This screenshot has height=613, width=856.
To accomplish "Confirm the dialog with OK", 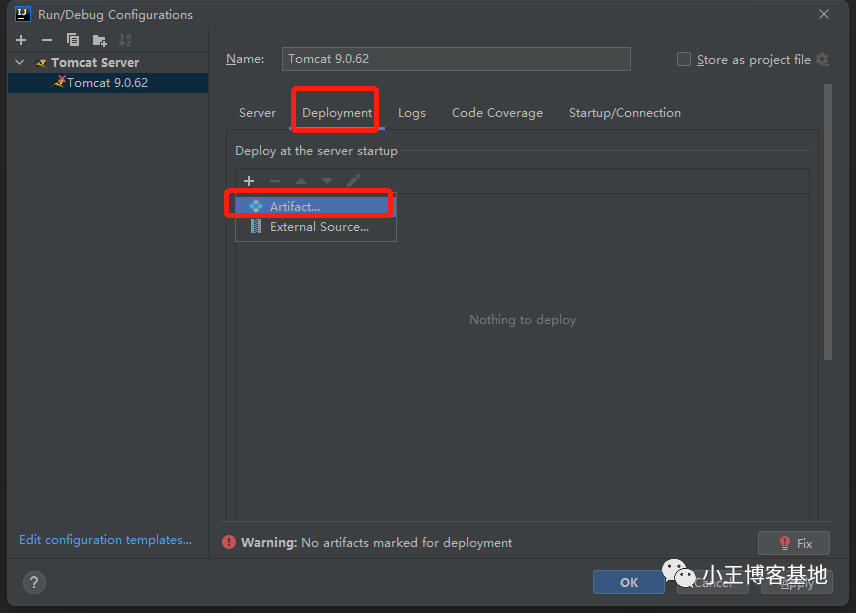I will (628, 582).
